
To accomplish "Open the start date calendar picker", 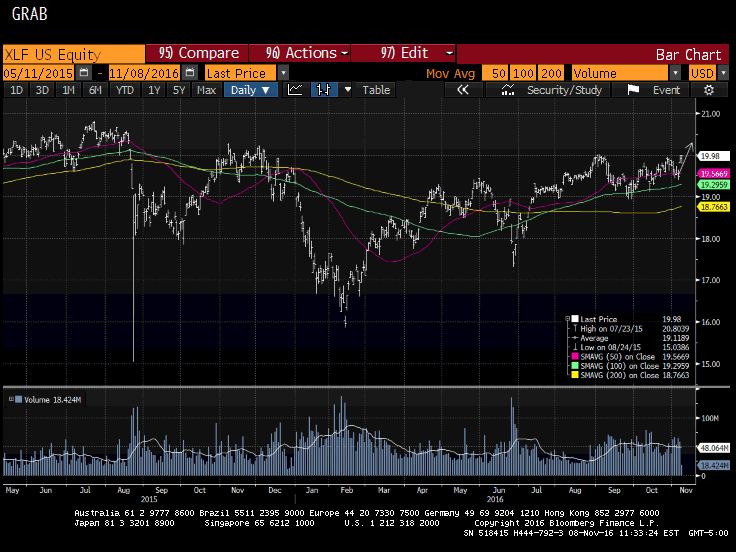I will (x=84, y=73).
